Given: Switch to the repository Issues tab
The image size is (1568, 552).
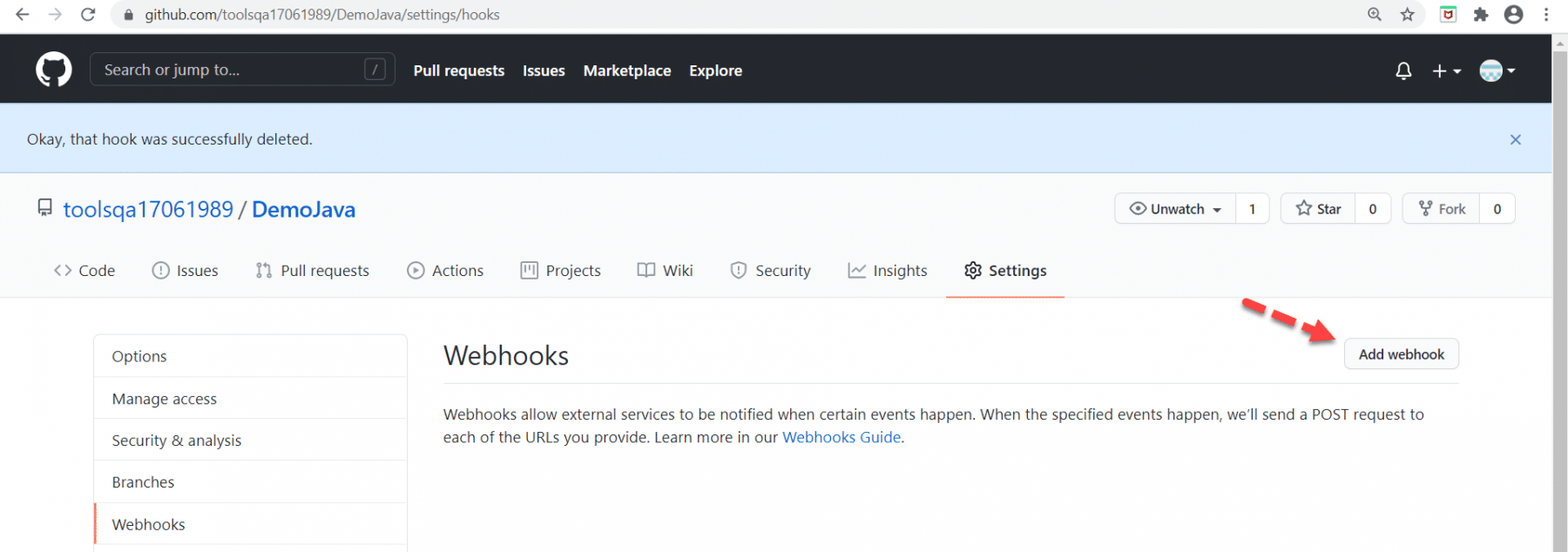Looking at the screenshot, I should [185, 271].
